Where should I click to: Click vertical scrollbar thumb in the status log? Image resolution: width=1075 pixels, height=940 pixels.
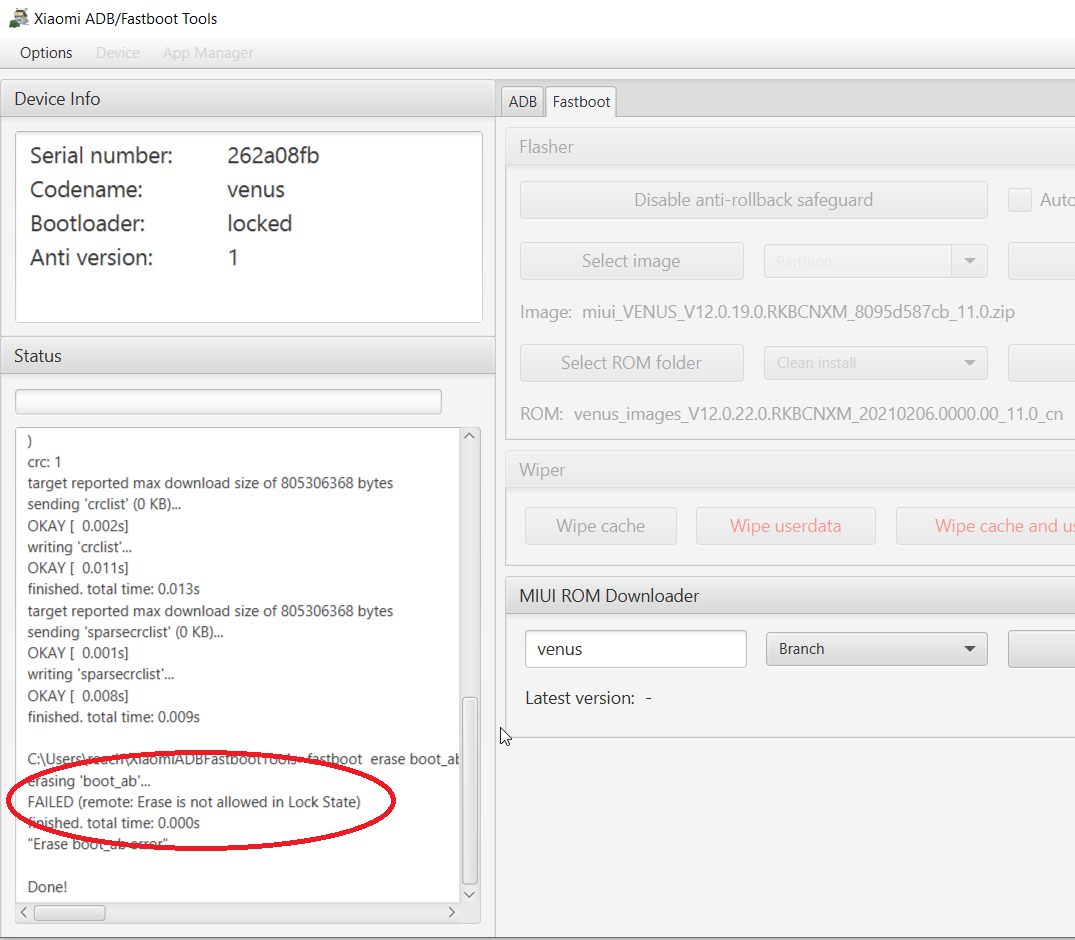tap(470, 791)
